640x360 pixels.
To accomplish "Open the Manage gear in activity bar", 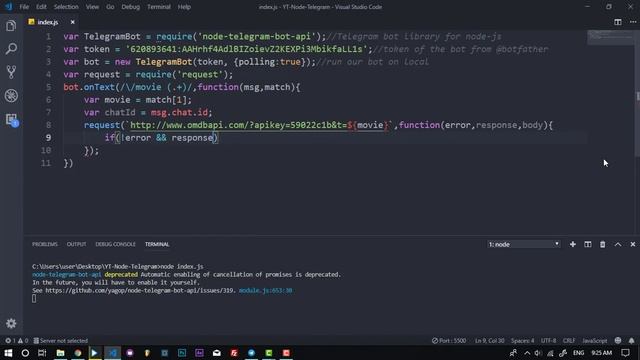I will (11, 323).
